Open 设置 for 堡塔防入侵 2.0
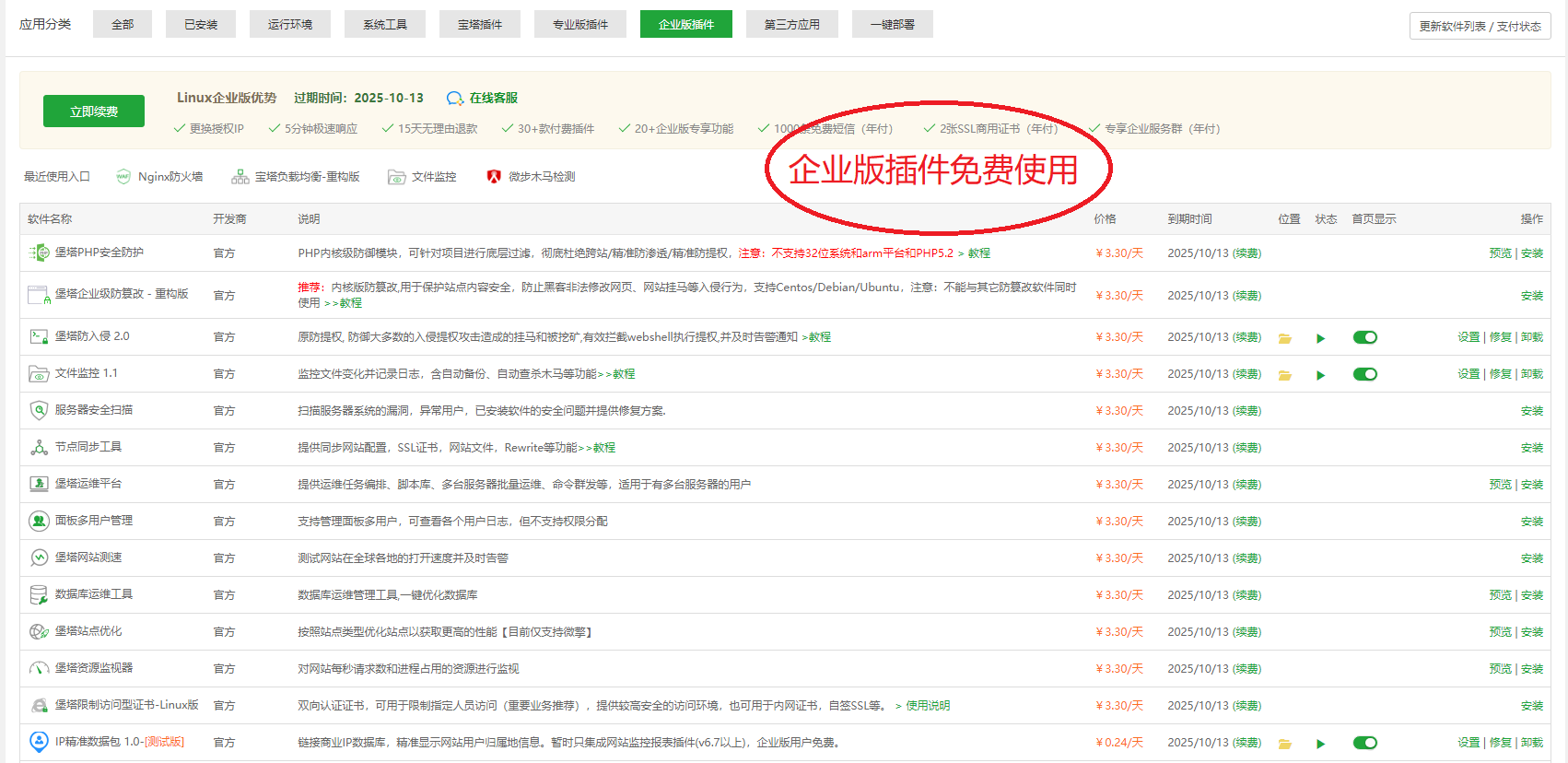The height and width of the screenshot is (763, 1568). pos(1468,337)
